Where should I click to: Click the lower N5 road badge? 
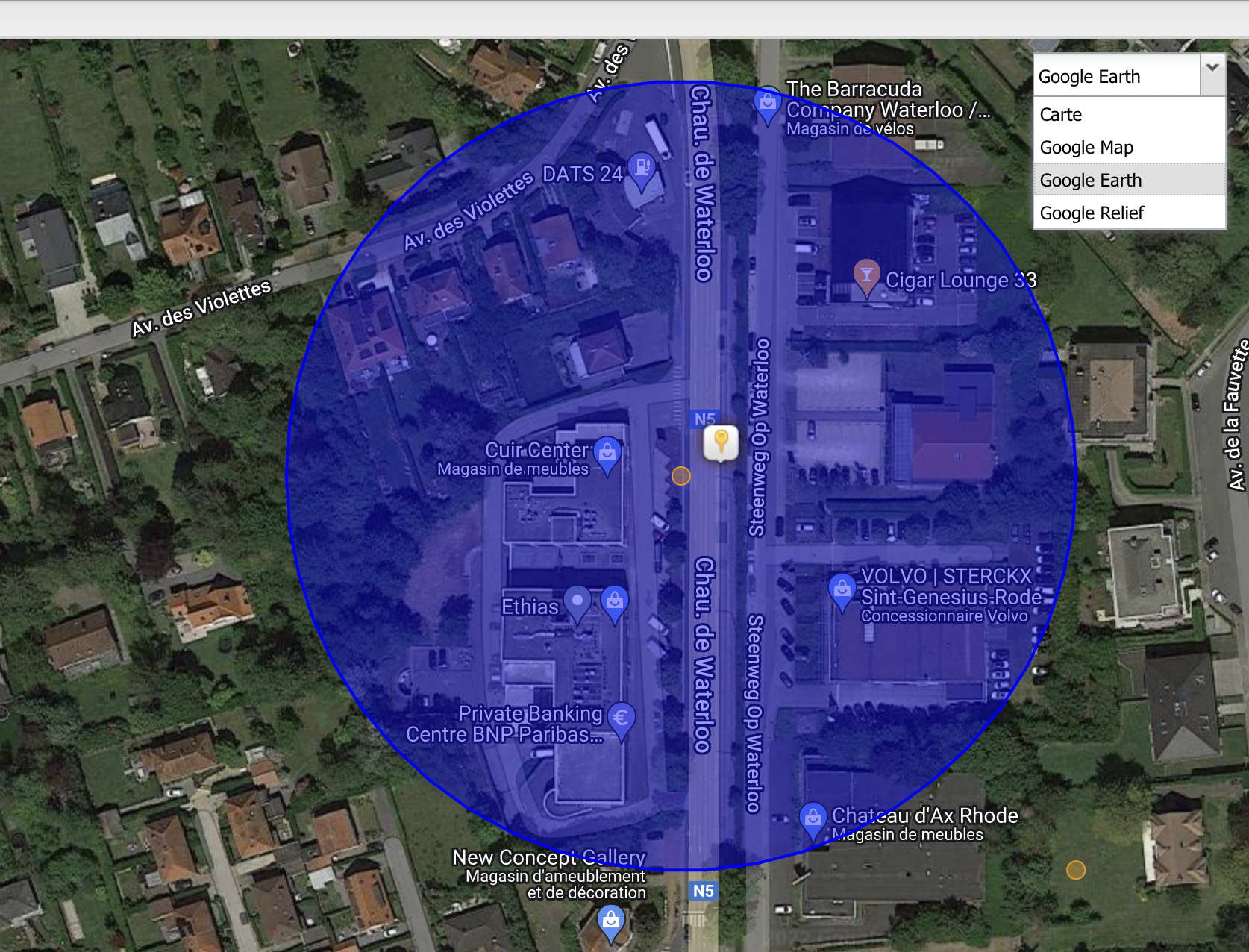click(704, 891)
